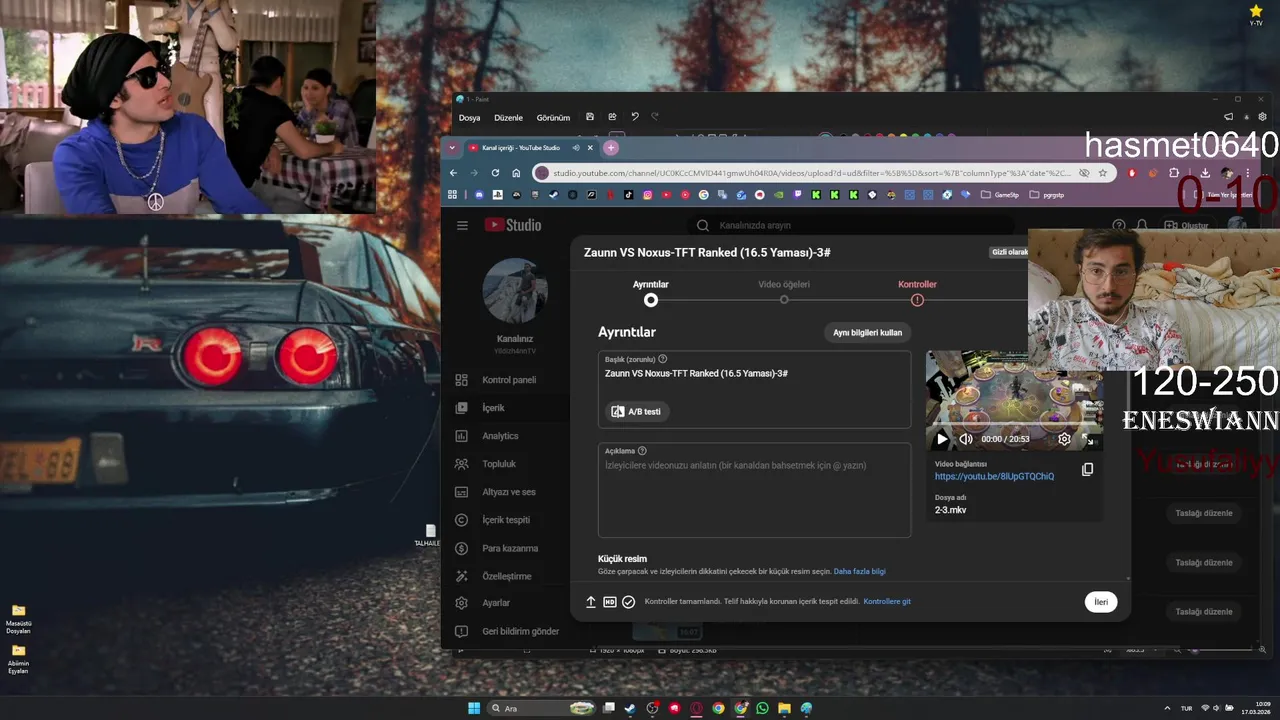This screenshot has height=720, width=1280.
Task: Open the Windows Start menu
Action: tap(474, 708)
